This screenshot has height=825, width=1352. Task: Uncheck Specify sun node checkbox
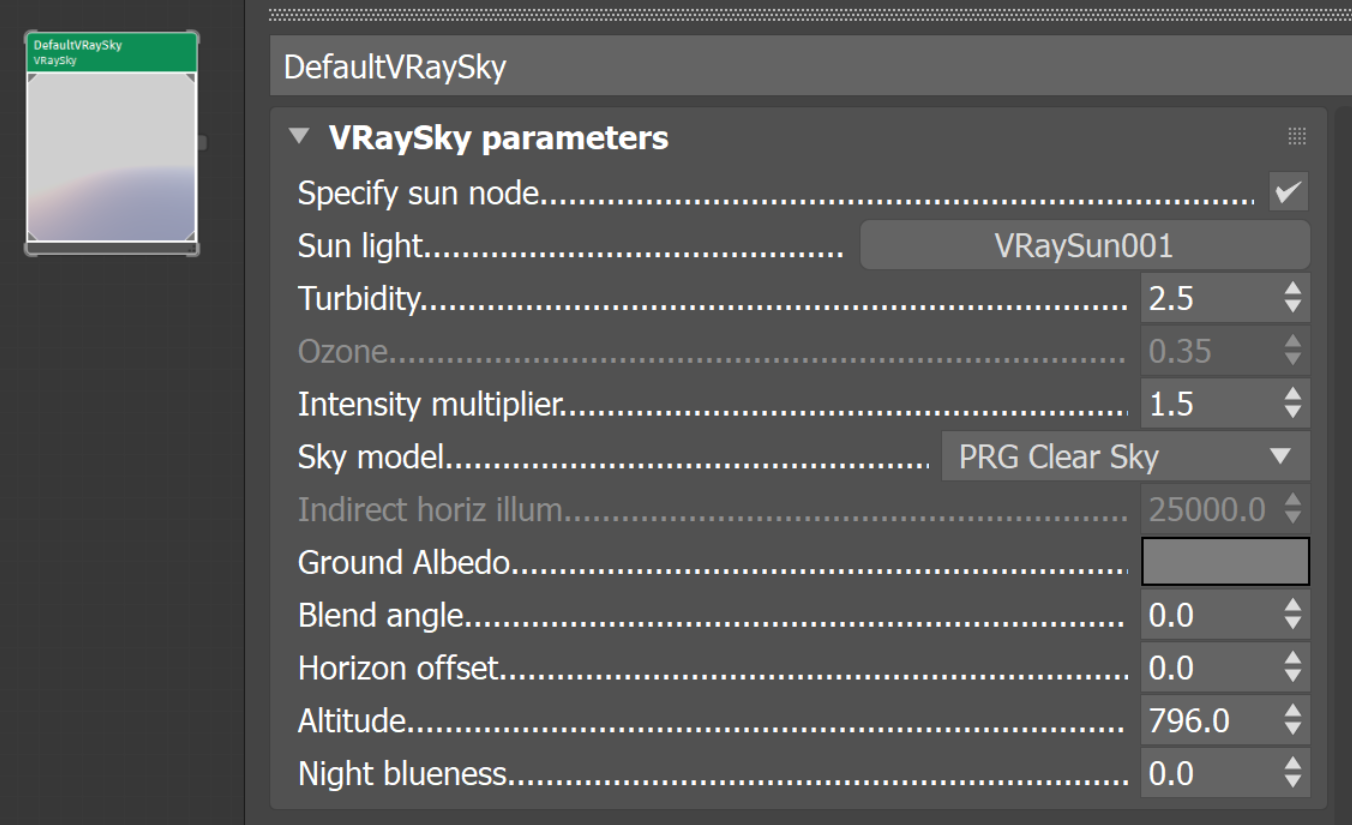pos(1288,191)
